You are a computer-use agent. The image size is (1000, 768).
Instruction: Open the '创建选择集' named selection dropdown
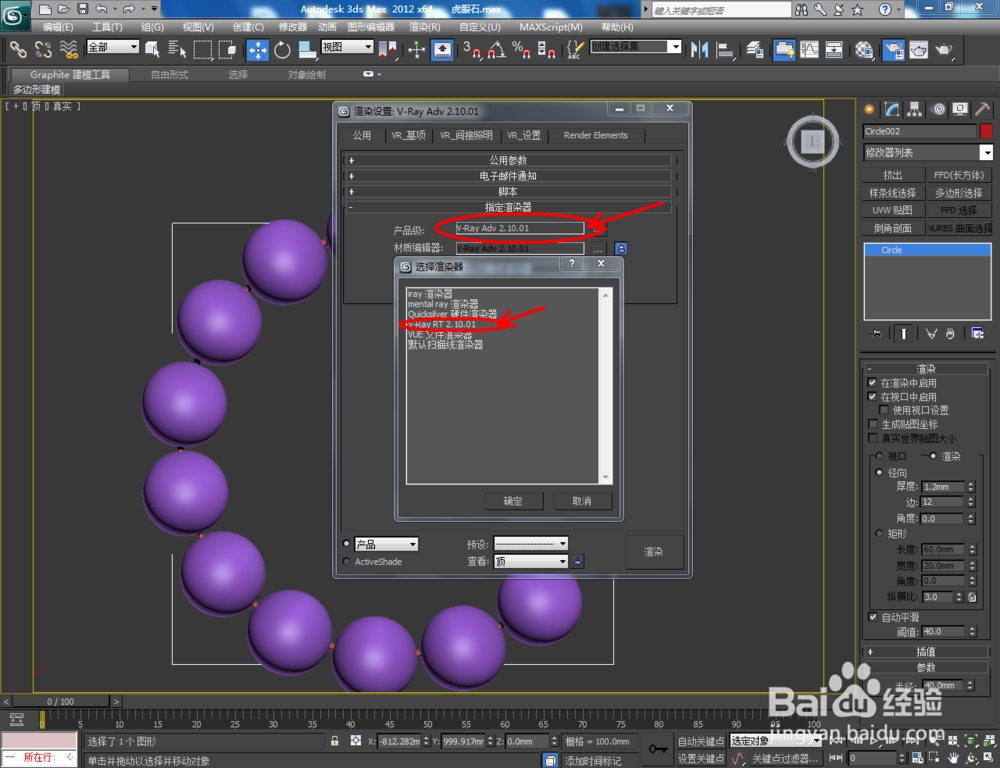(636, 47)
